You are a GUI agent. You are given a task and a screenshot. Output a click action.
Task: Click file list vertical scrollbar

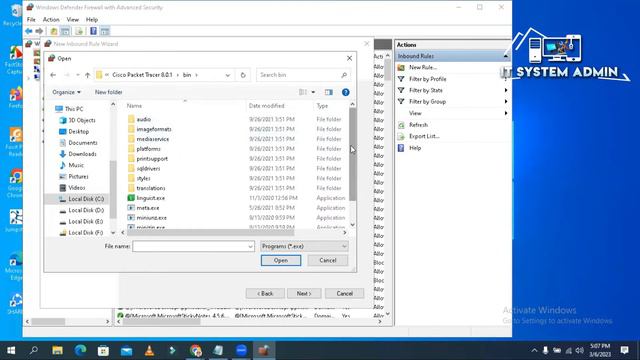pyautogui.click(x=352, y=155)
